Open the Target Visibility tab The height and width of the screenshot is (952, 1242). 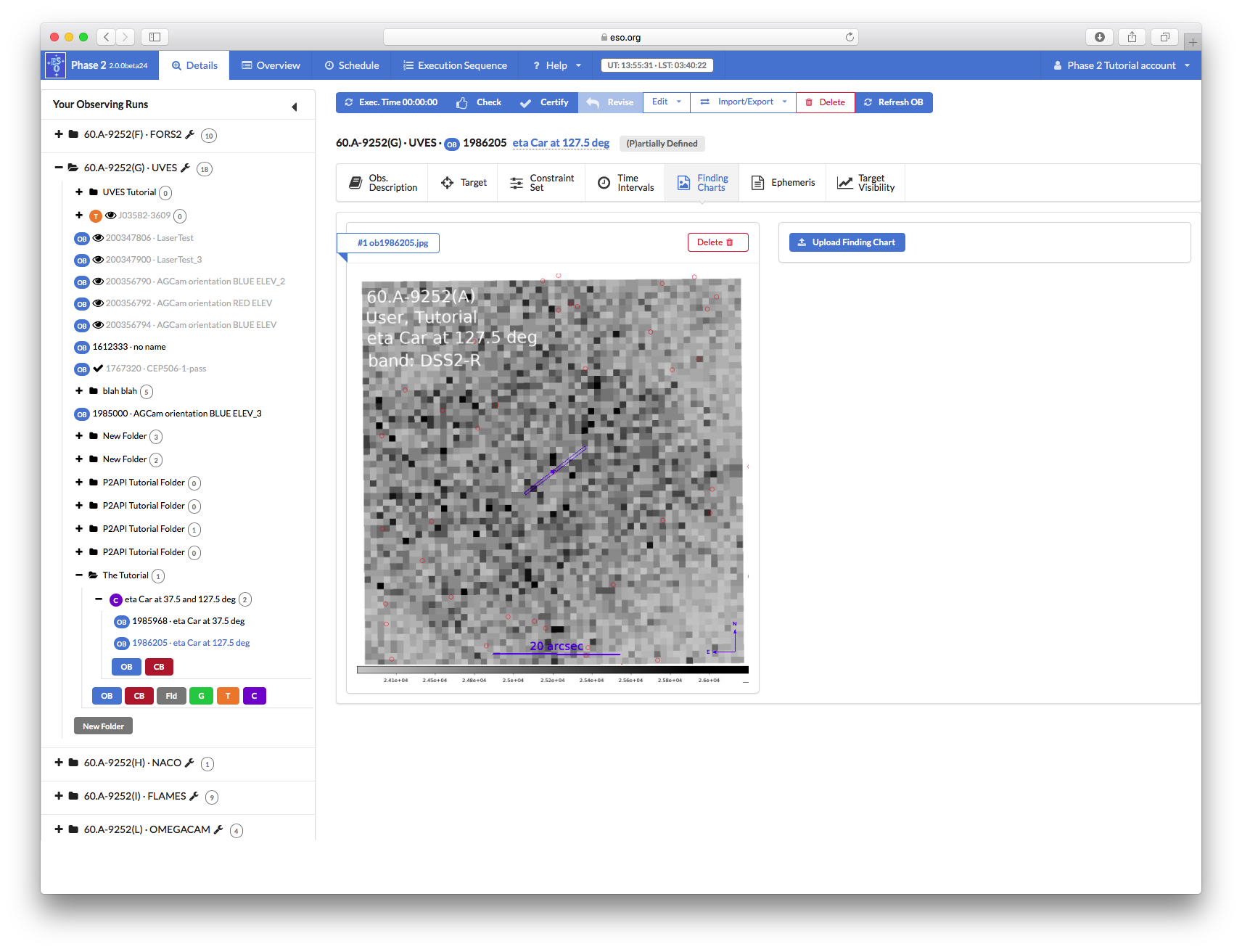866,183
